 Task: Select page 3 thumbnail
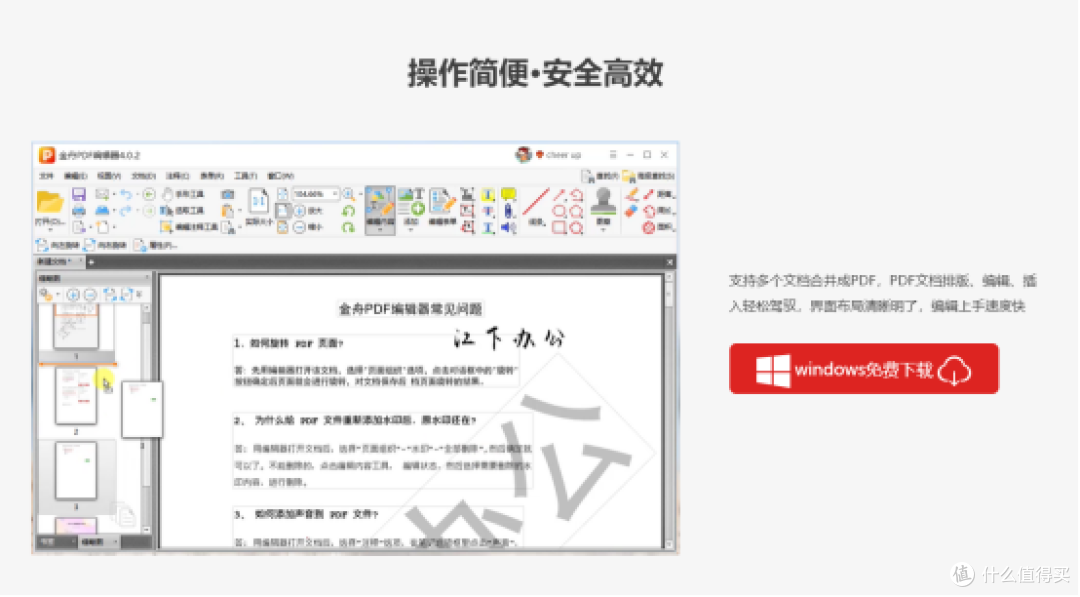pos(76,470)
